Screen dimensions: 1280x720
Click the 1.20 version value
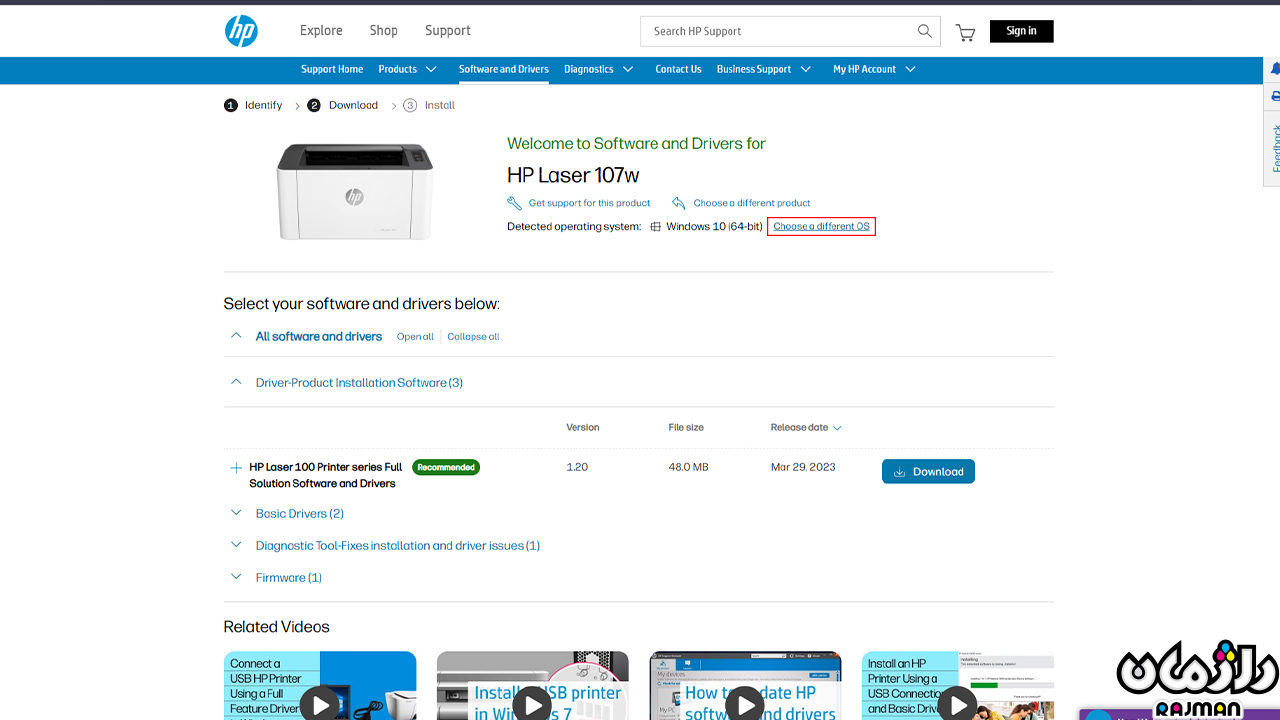(x=577, y=467)
